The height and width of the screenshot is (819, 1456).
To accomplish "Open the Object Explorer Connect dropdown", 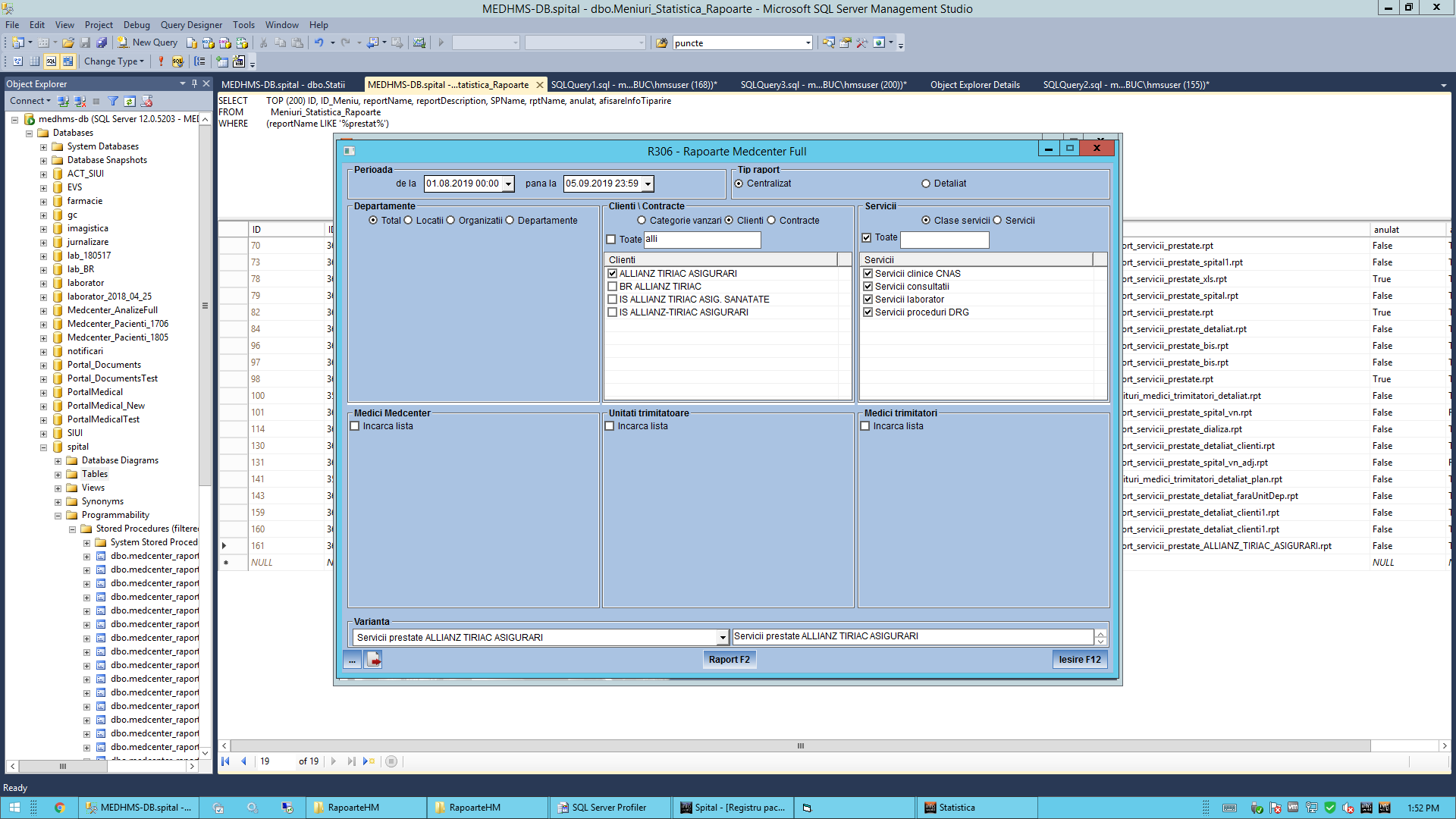I will pos(30,101).
